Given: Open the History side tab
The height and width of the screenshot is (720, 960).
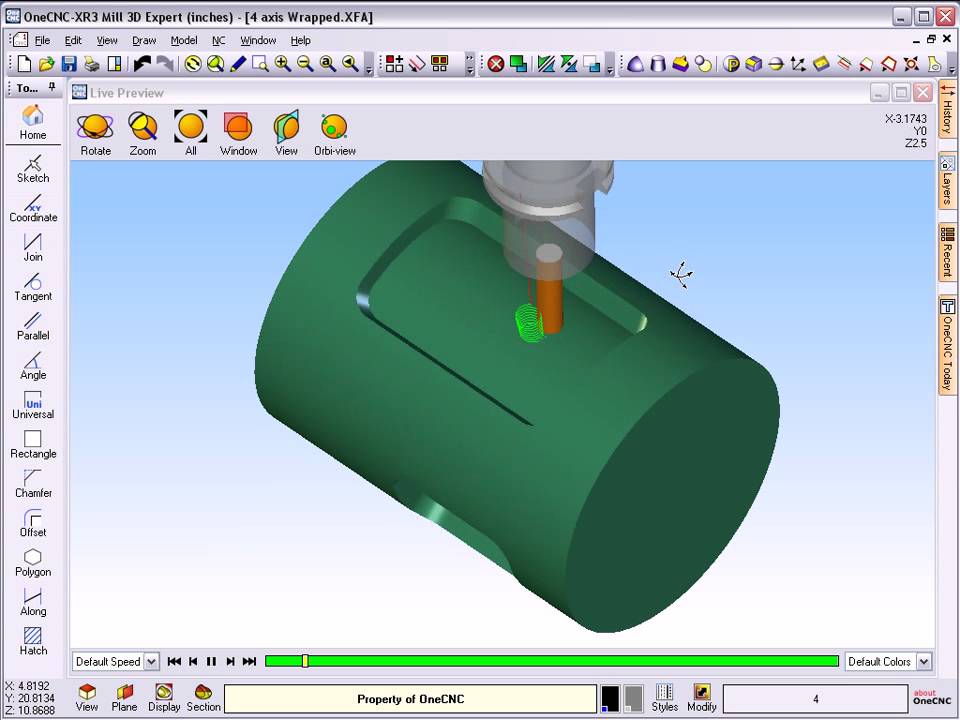Looking at the screenshot, I should click(947, 109).
